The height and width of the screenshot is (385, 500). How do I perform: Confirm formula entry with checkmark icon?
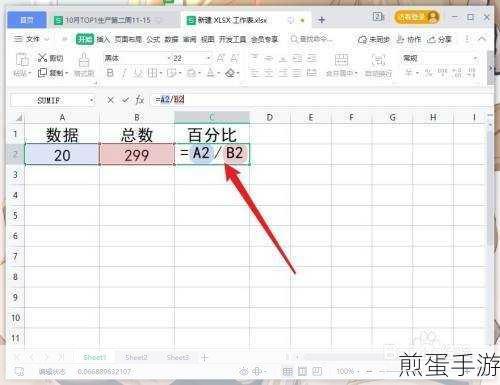125,100
